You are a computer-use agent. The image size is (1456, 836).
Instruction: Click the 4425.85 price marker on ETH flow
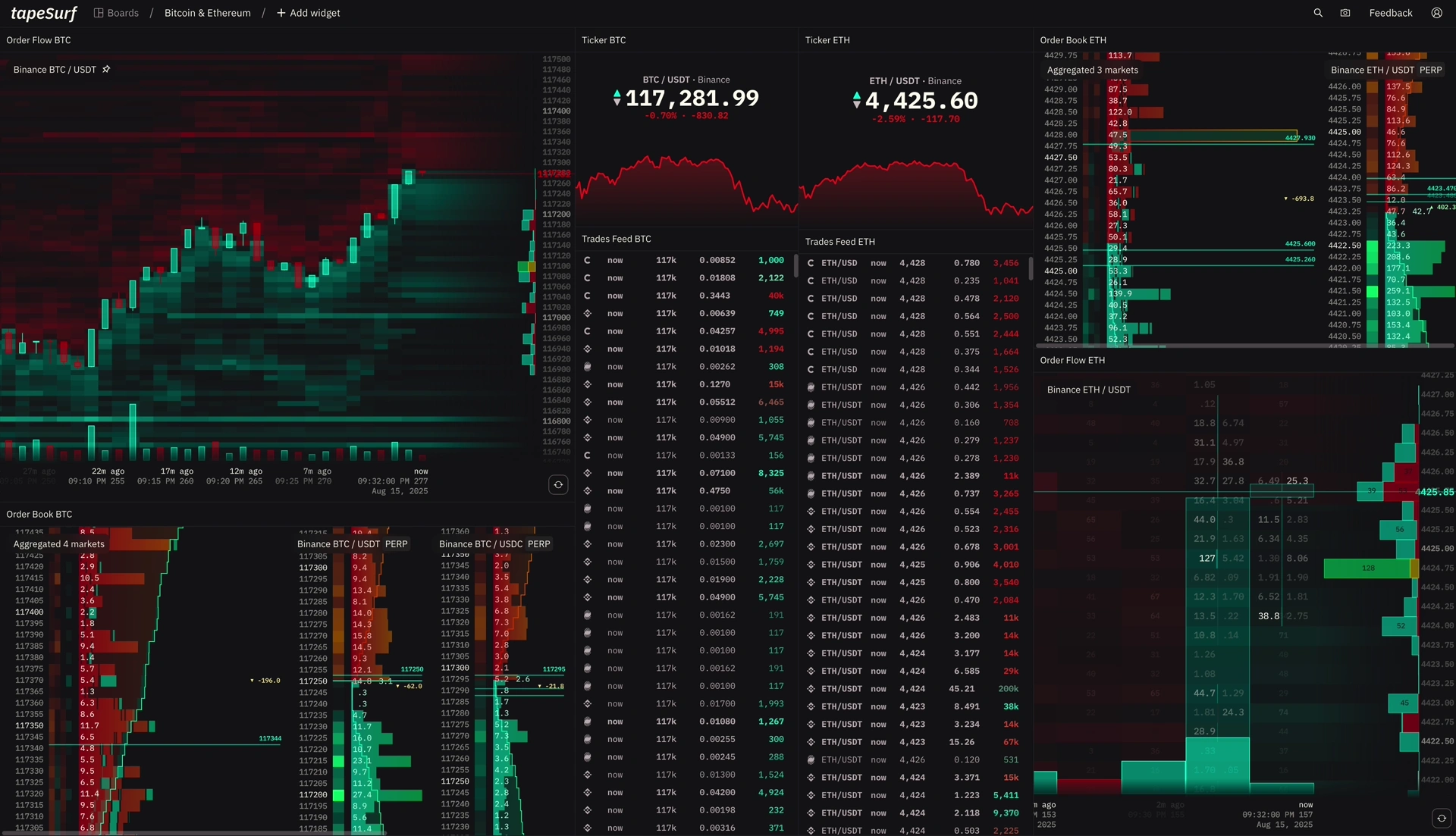point(1434,492)
